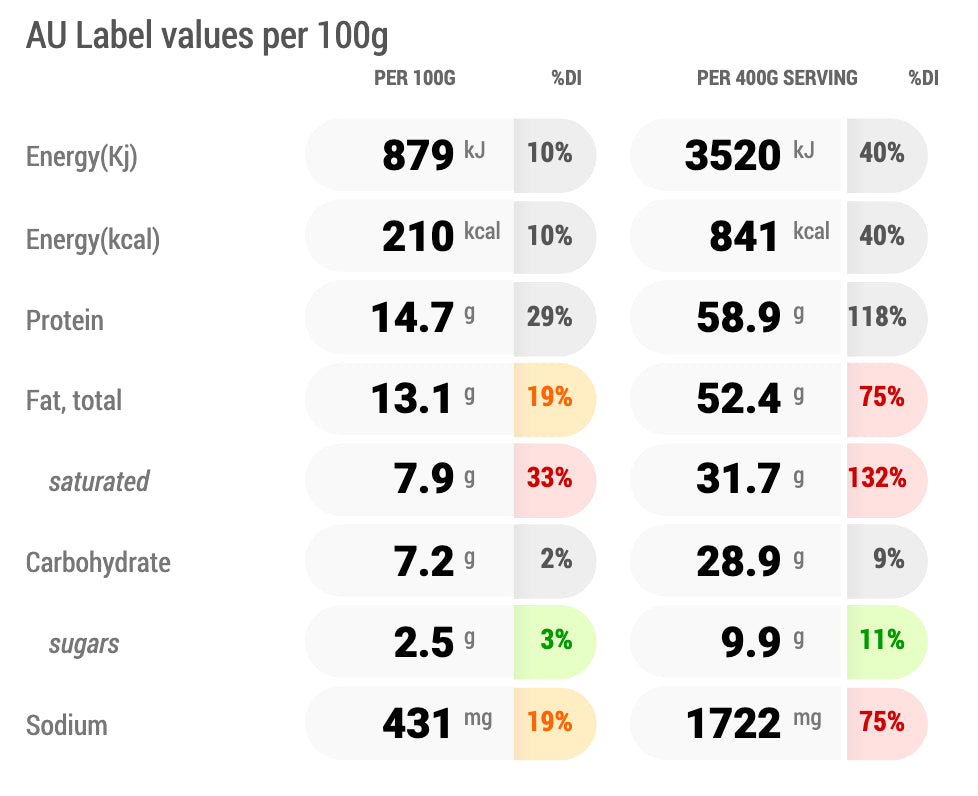Click the red 33% saturated fat badge
This screenshot has width=978, height=796.
(x=550, y=479)
